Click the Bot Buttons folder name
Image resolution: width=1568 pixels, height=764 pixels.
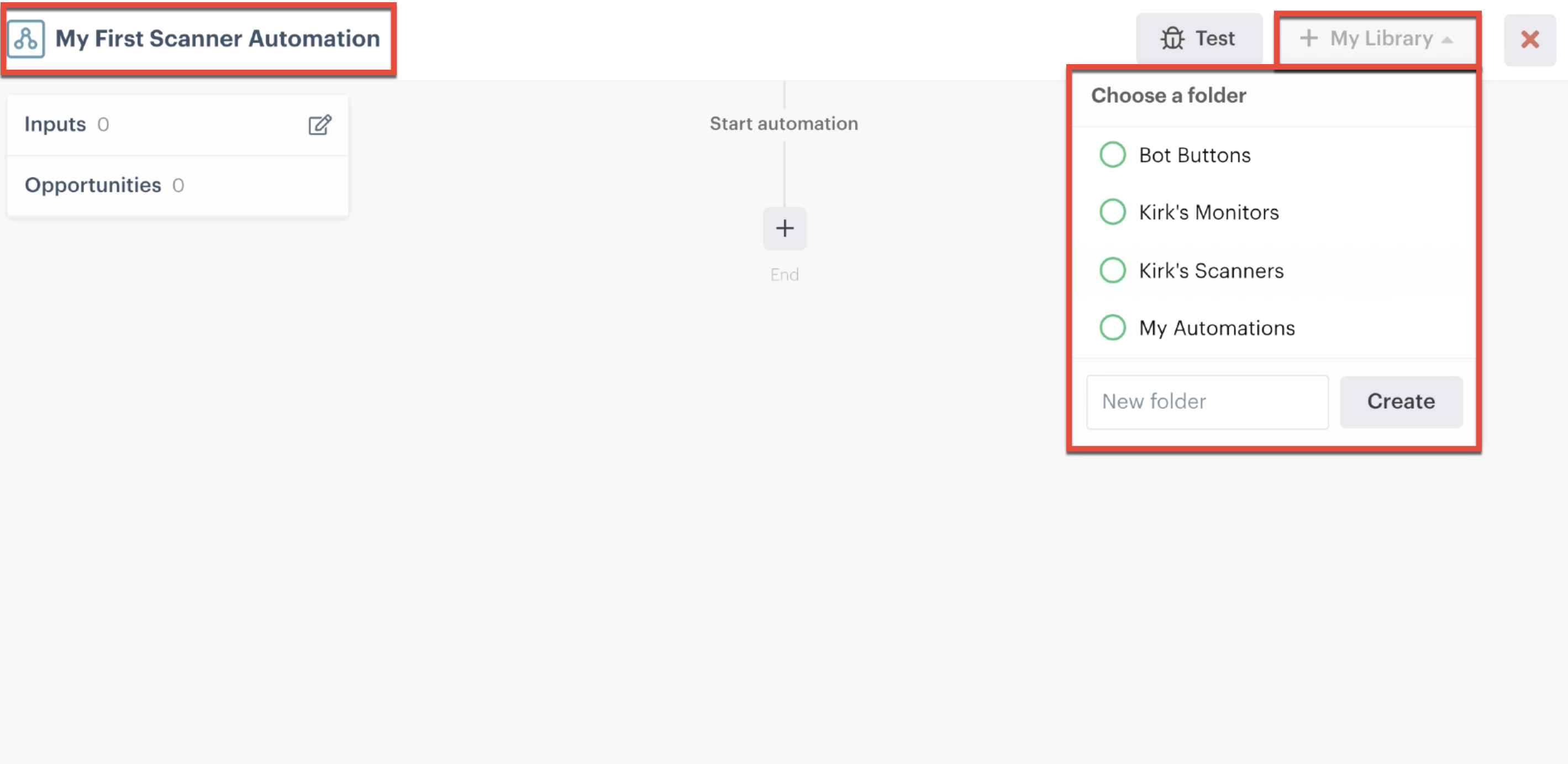pos(1195,155)
